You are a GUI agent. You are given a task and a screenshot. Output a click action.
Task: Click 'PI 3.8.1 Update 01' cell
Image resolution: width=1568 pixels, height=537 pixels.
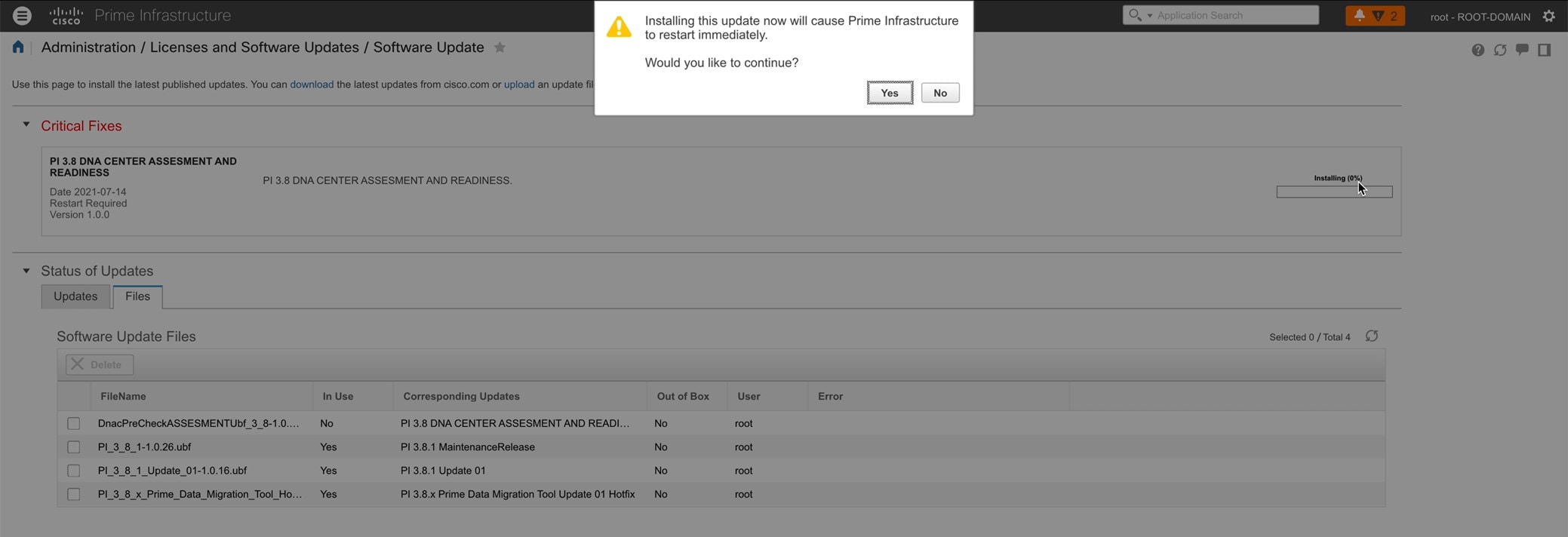[443, 471]
